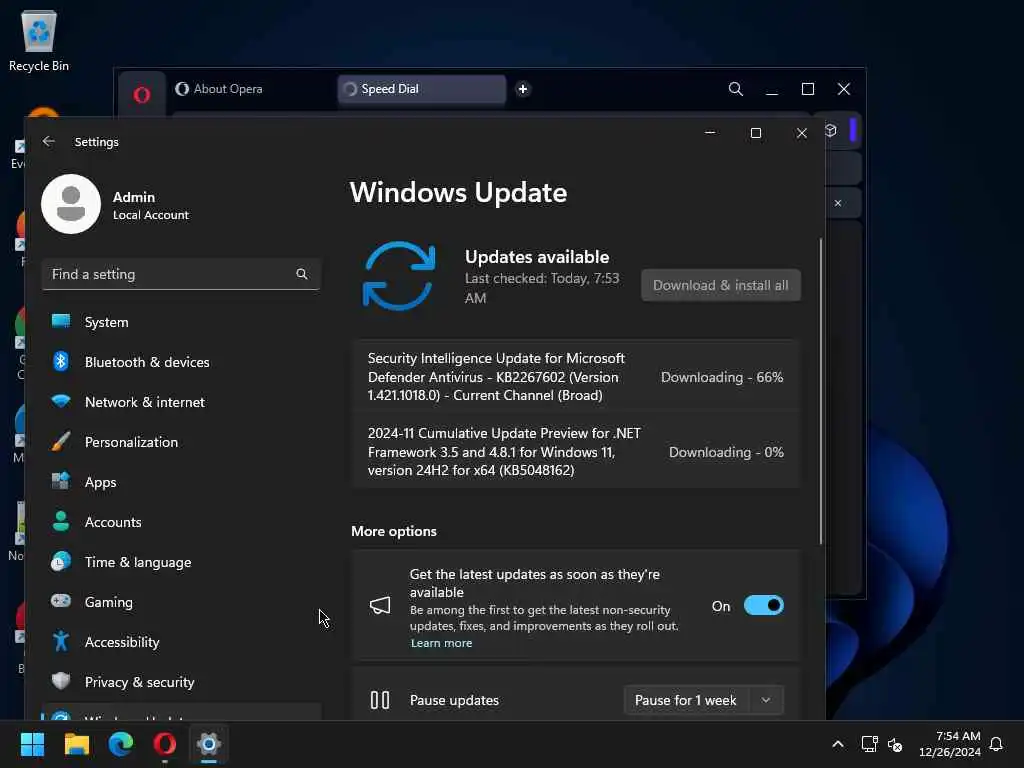The width and height of the screenshot is (1024, 768).
Task: Expand the Pause for 1 week dropdown arrow
Action: coord(765,700)
